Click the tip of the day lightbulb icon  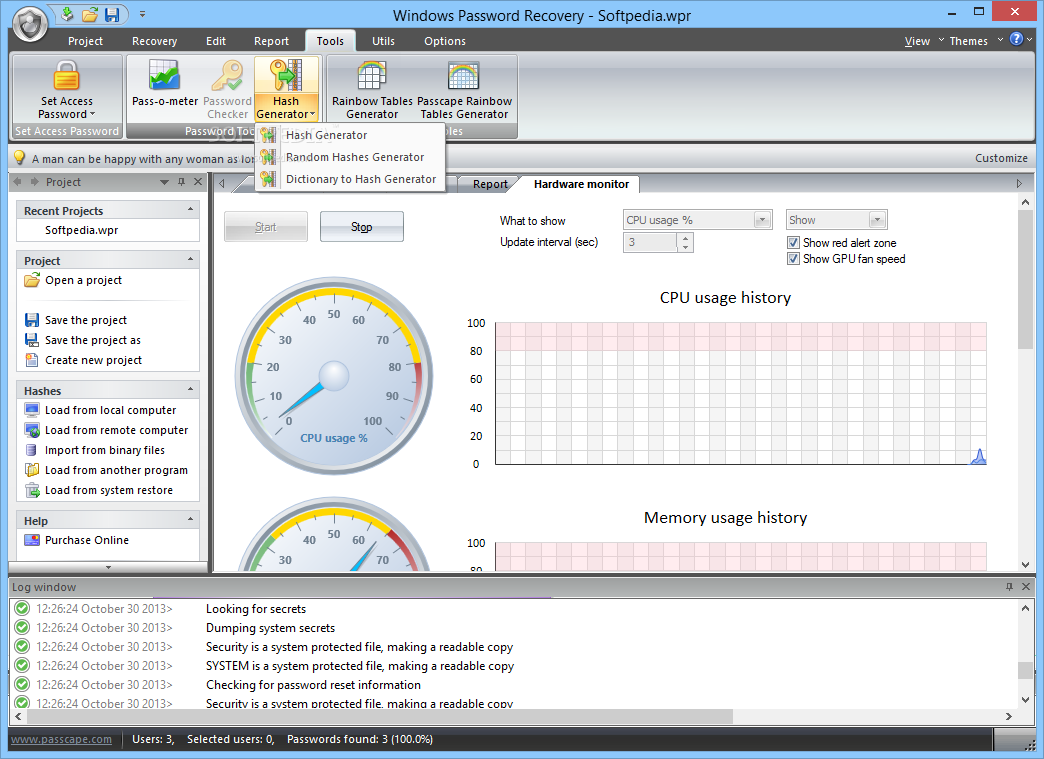coord(20,158)
